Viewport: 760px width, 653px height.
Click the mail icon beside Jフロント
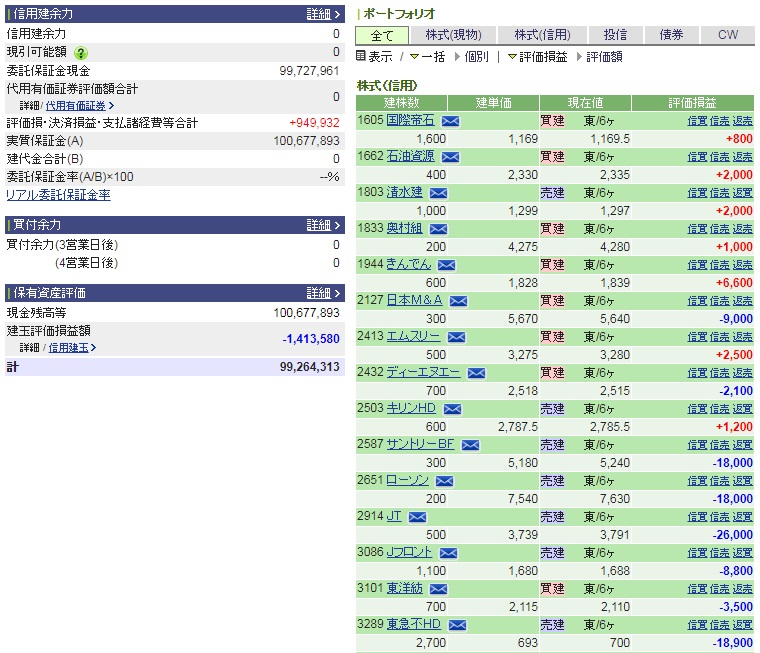click(x=448, y=553)
